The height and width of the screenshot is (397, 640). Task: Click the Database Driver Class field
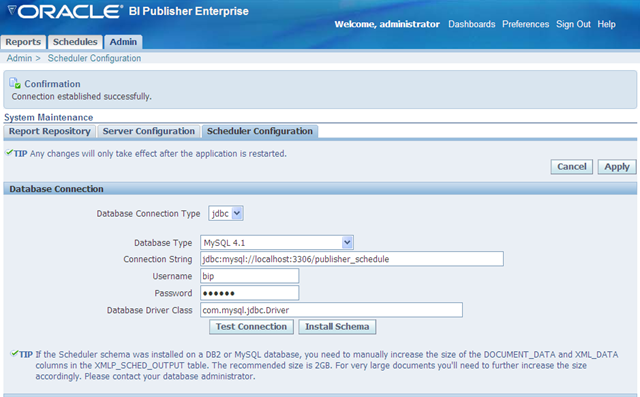tap(331, 310)
